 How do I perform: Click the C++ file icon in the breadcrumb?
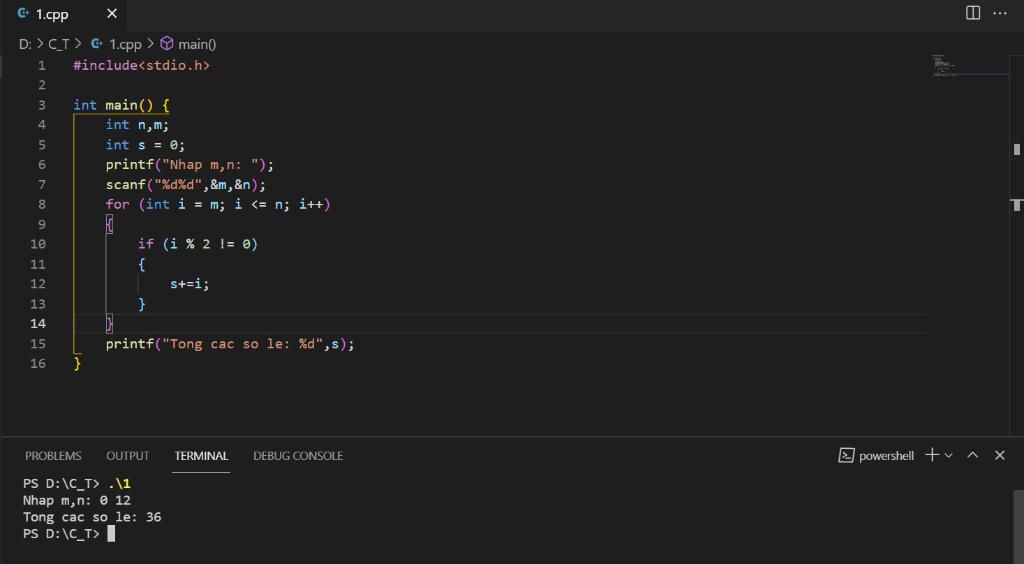click(x=97, y=44)
